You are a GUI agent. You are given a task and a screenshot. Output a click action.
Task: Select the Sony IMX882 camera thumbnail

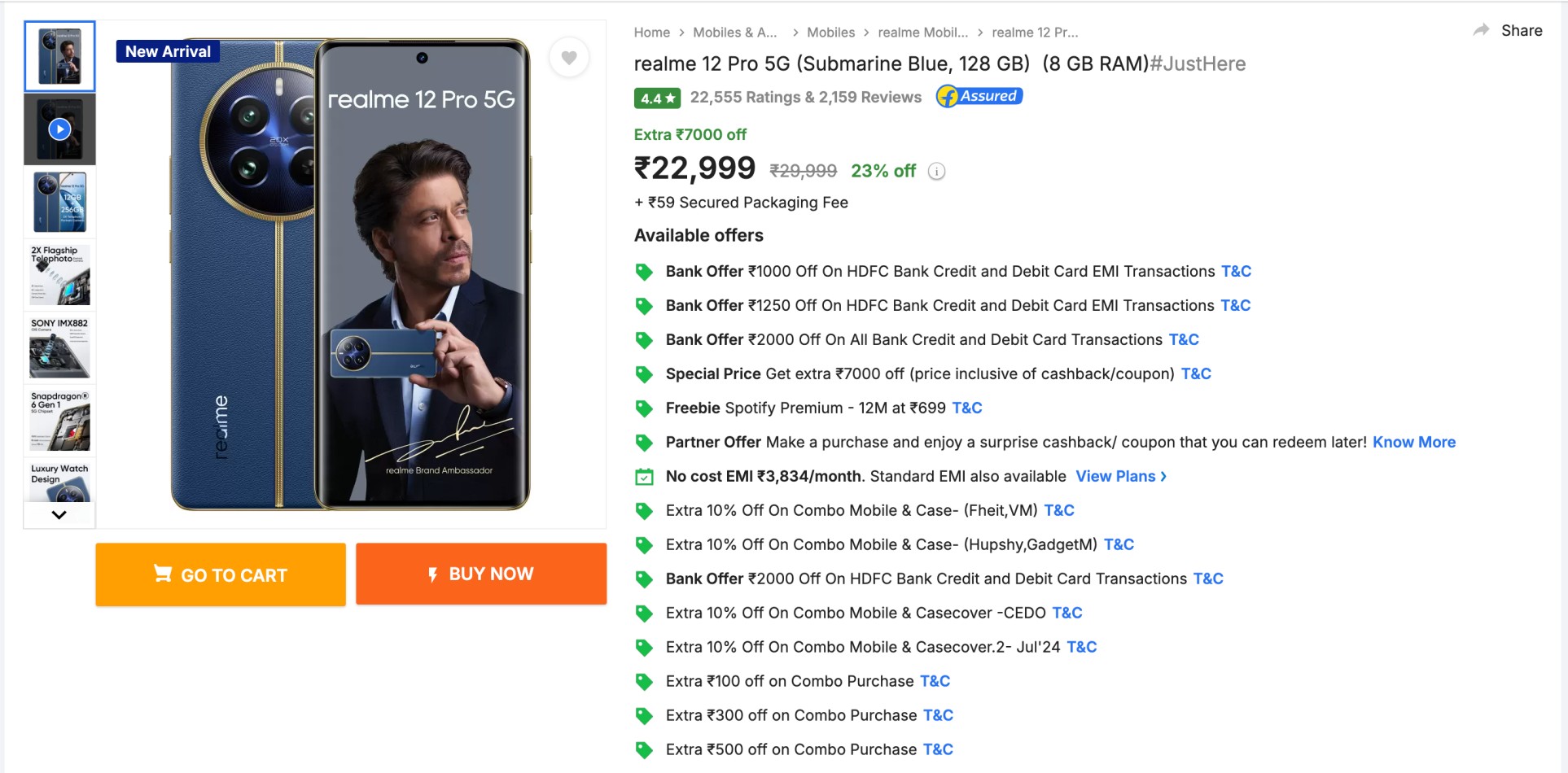(59, 347)
